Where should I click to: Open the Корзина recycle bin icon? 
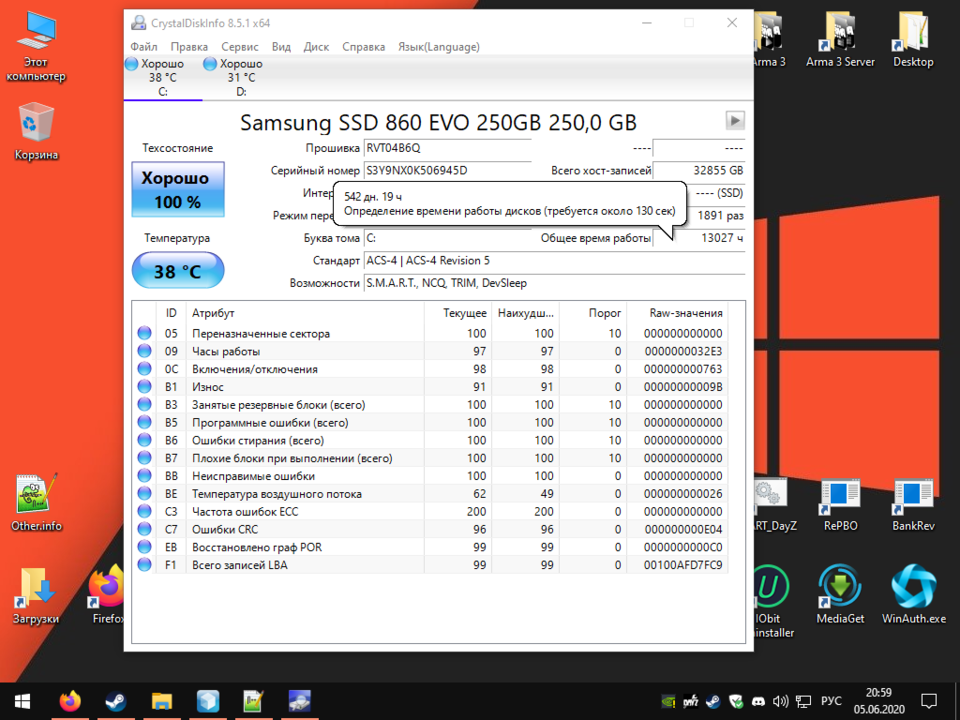(x=36, y=132)
